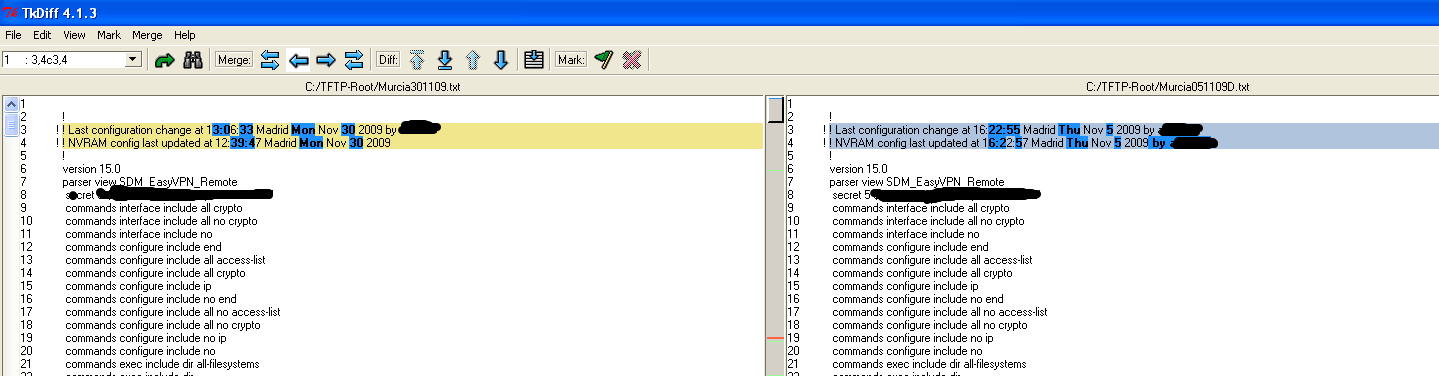
Task: Click left 'commands interface include all no crypto'
Action: 161,221
